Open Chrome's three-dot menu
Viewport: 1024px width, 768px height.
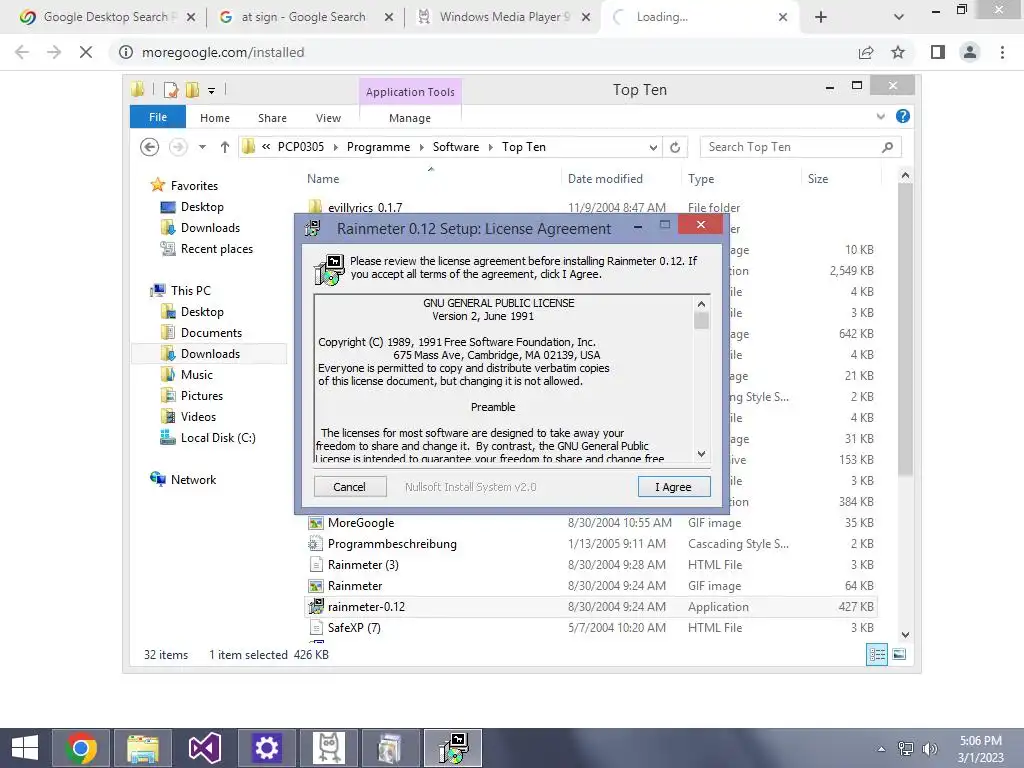click(x=1002, y=52)
